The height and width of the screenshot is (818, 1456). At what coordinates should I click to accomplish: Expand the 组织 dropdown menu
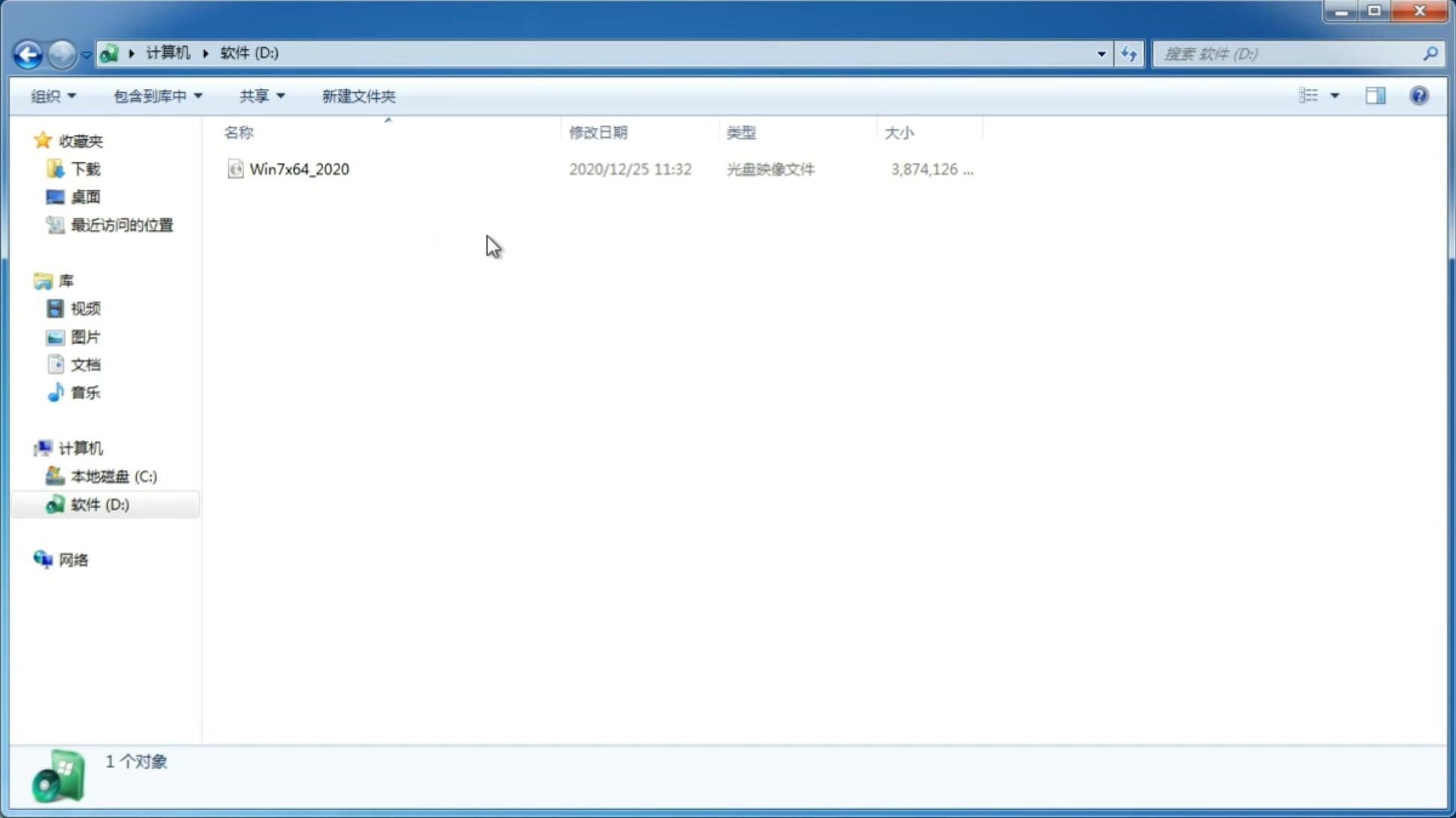pyautogui.click(x=52, y=95)
